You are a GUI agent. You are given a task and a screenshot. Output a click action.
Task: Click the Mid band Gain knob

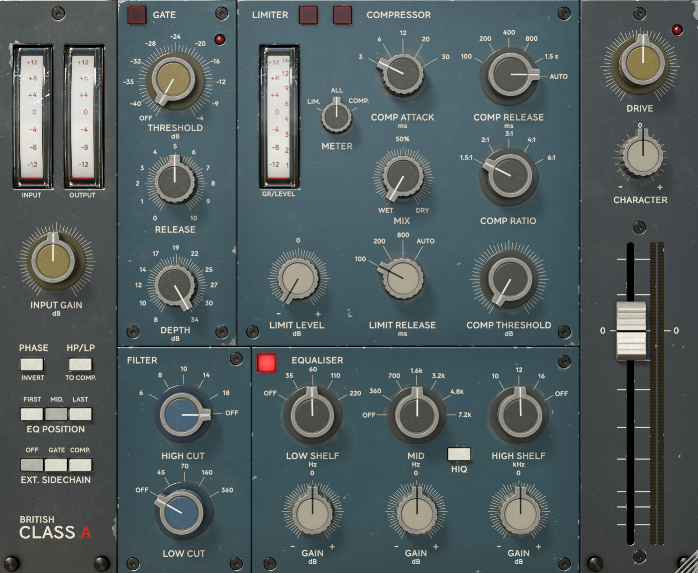pos(417,513)
